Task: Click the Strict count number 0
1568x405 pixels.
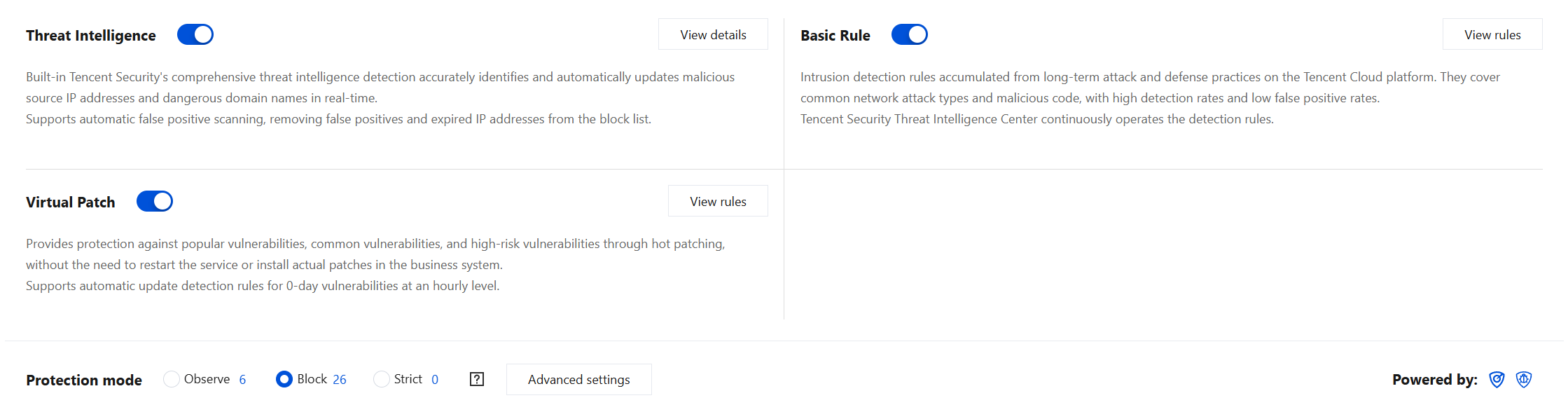Action: click(435, 379)
